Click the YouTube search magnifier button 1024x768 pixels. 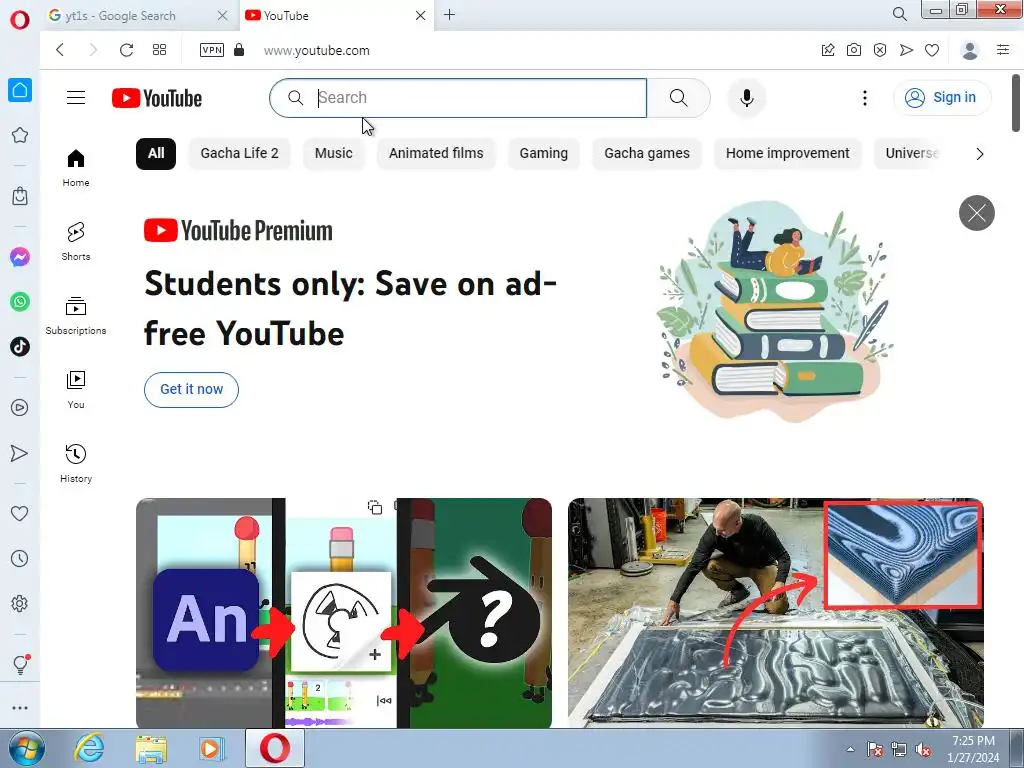click(x=679, y=98)
